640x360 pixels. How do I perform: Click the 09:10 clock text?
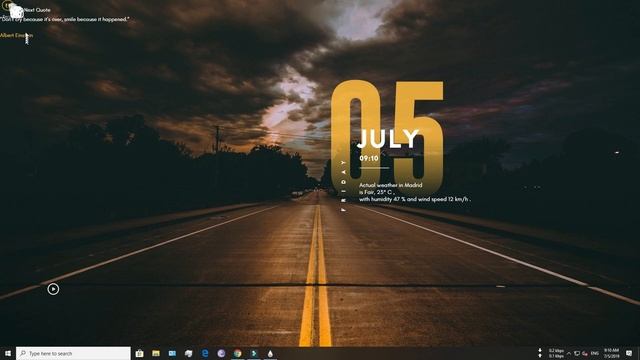pos(369,158)
